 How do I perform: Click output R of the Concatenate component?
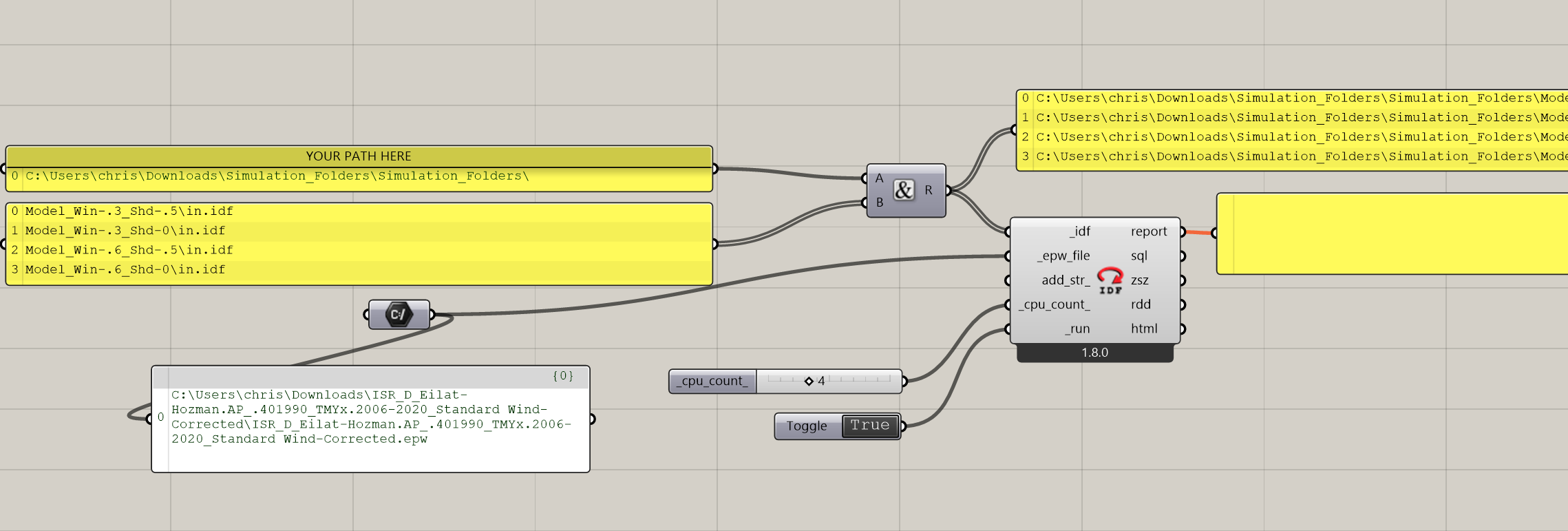(x=929, y=190)
